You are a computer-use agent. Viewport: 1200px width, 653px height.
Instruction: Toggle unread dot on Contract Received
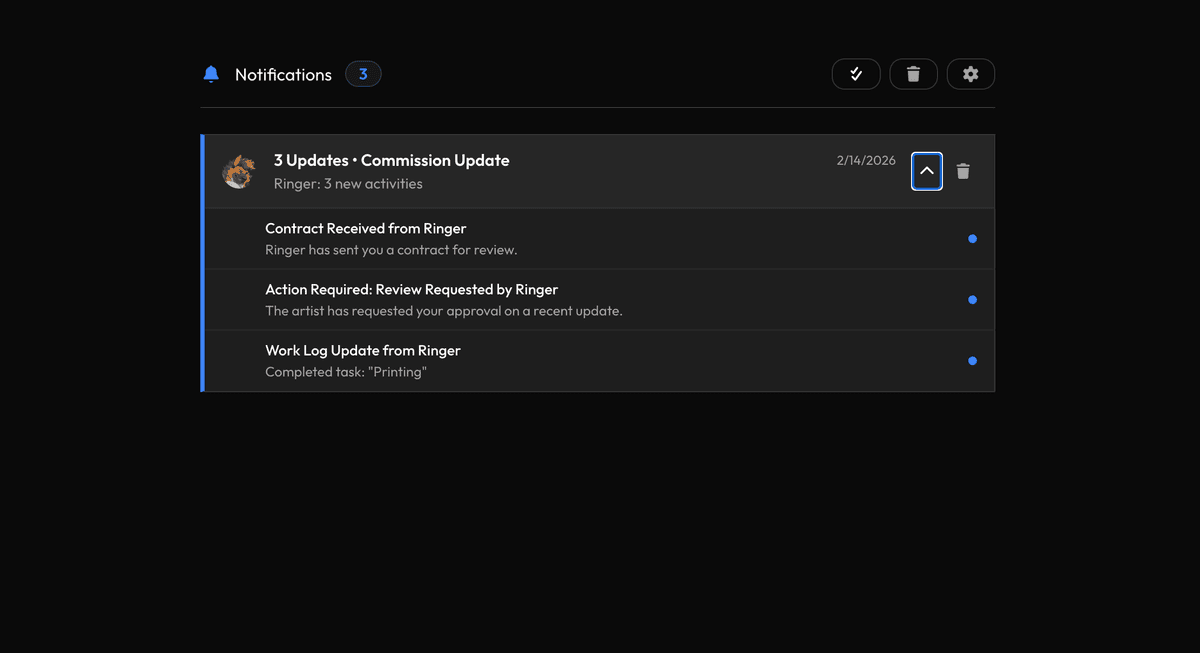tap(972, 239)
